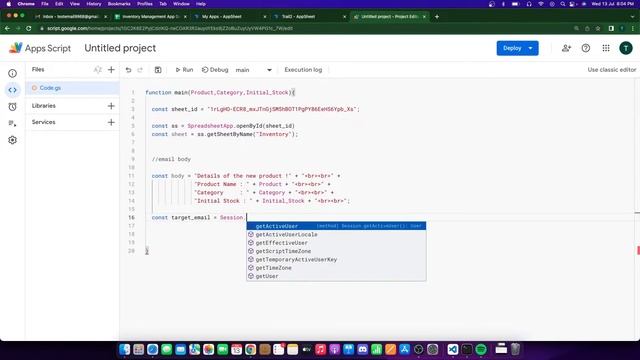640x360 pixels.
Task: Switch to Inventory Management App tab
Action: (150, 17)
